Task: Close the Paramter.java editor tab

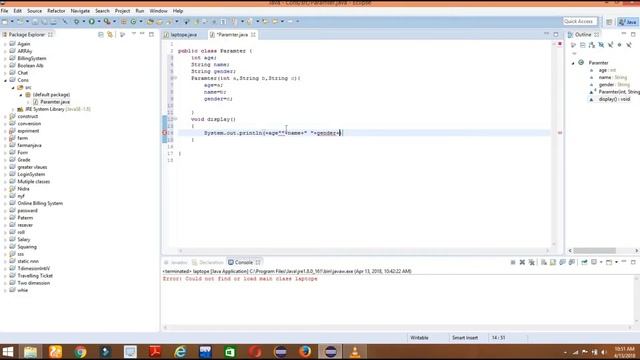Action: [253, 35]
